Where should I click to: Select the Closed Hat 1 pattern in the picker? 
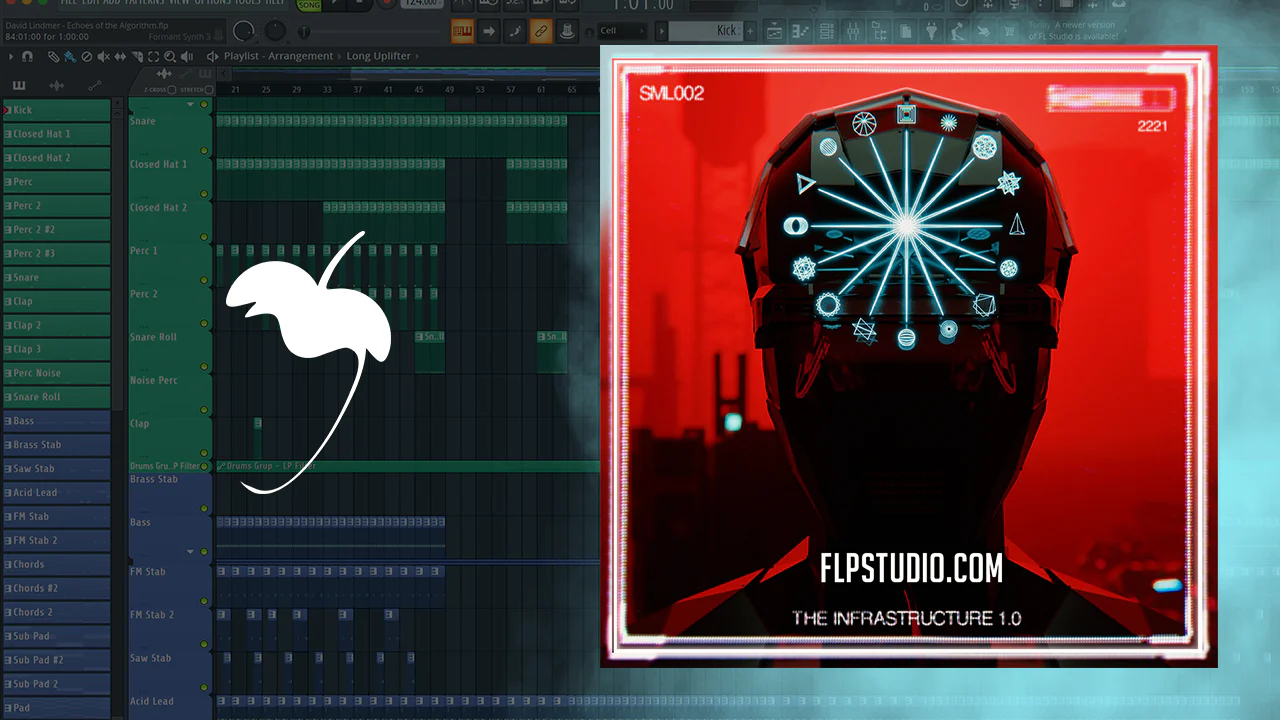tap(56, 134)
